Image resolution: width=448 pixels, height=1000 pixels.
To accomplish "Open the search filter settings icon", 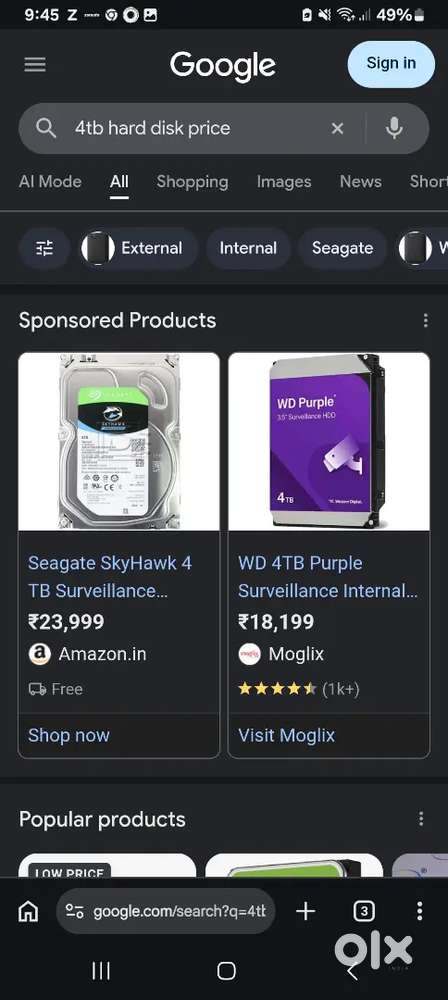I will [45, 248].
